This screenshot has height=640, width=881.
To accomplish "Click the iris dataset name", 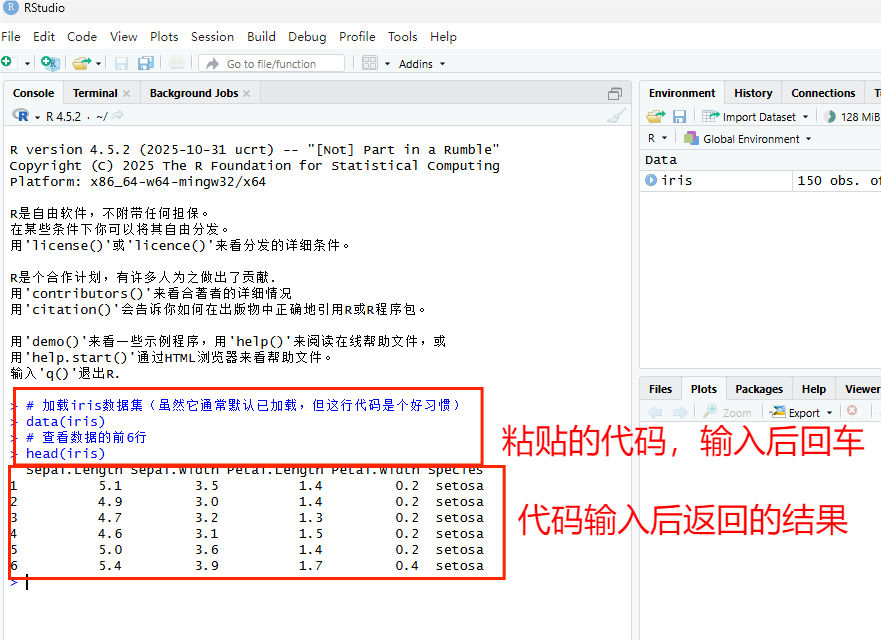I will 676,180.
